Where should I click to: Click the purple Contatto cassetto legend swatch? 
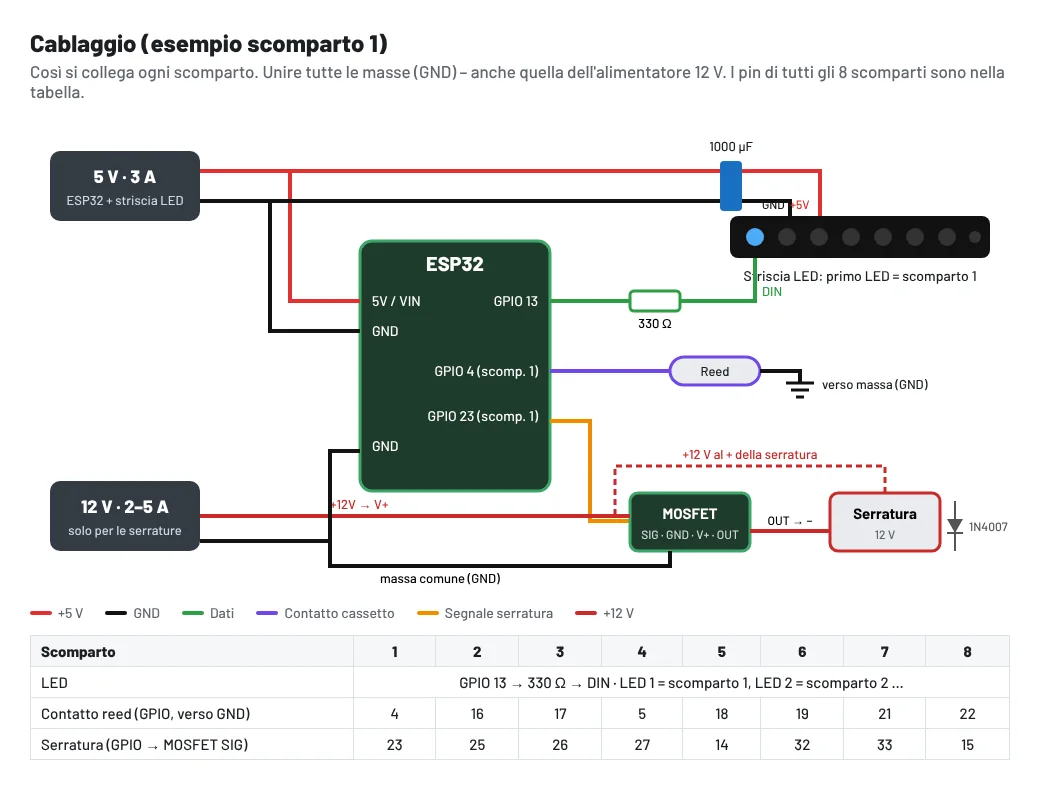pos(267,614)
